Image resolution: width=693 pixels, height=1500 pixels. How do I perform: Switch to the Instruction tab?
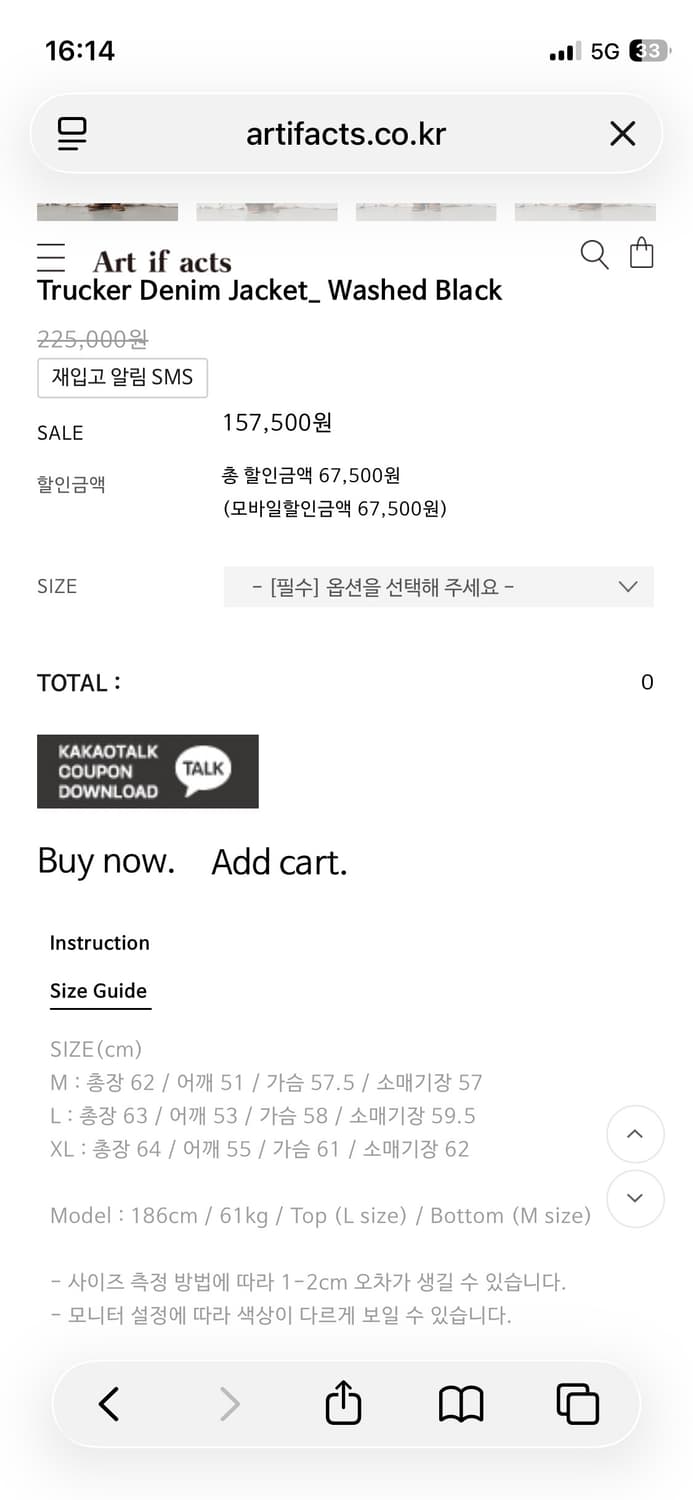coord(99,942)
